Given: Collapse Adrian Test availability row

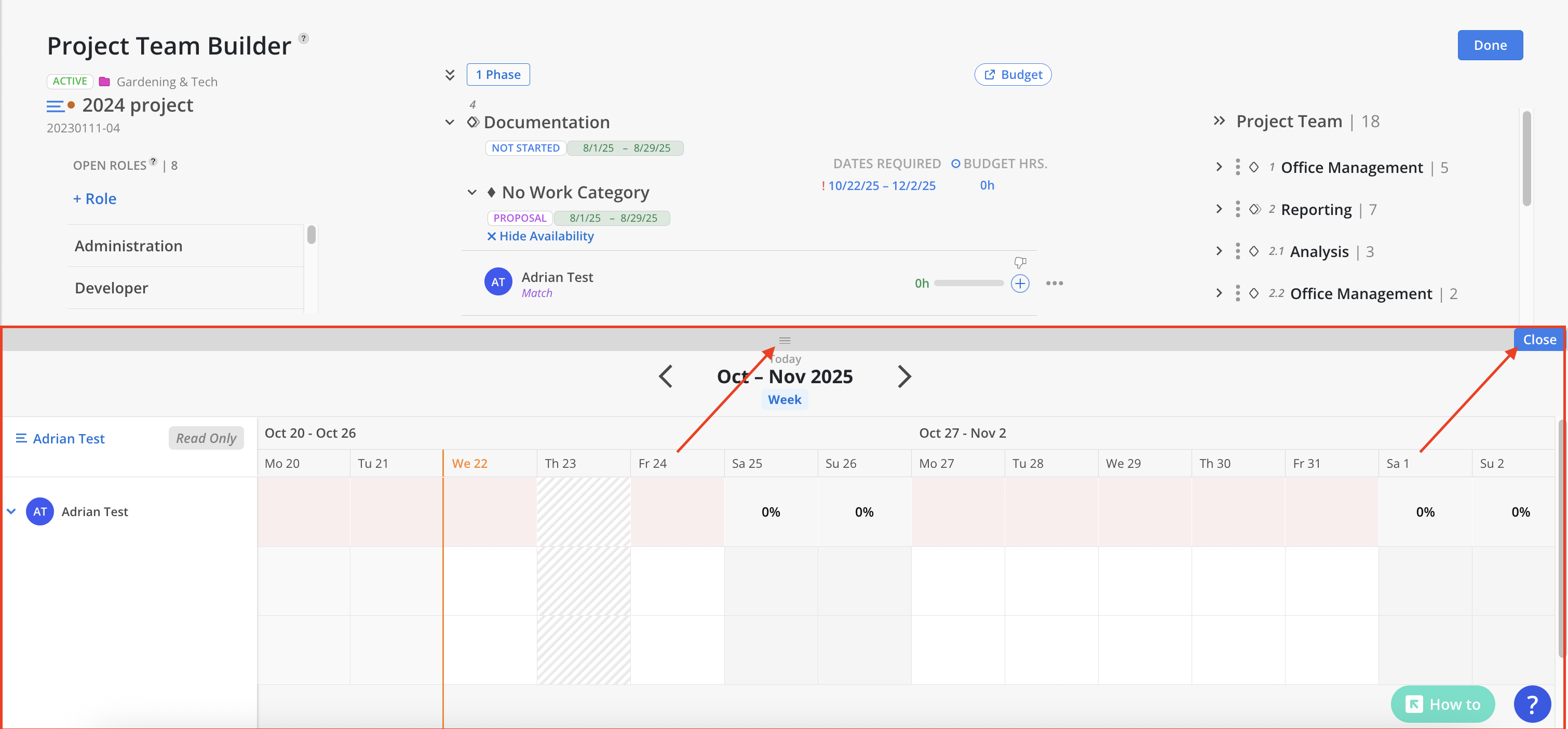Looking at the screenshot, I should pos(11,511).
